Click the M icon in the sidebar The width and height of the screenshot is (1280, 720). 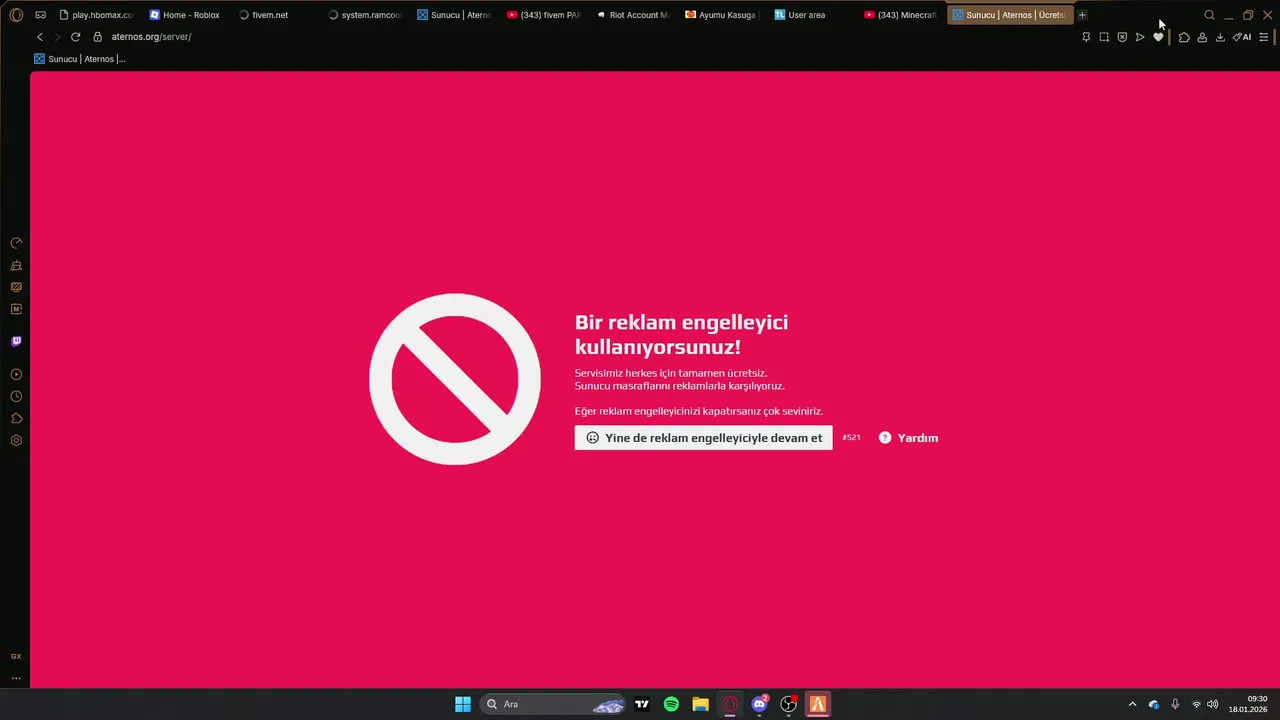pos(16,309)
